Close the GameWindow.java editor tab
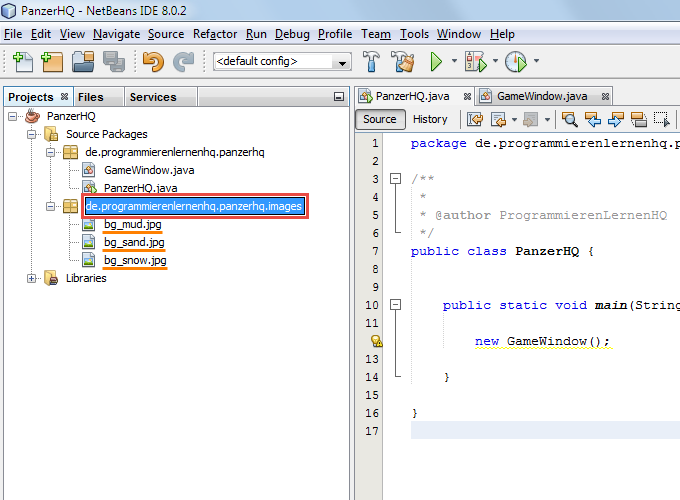 coord(605,96)
